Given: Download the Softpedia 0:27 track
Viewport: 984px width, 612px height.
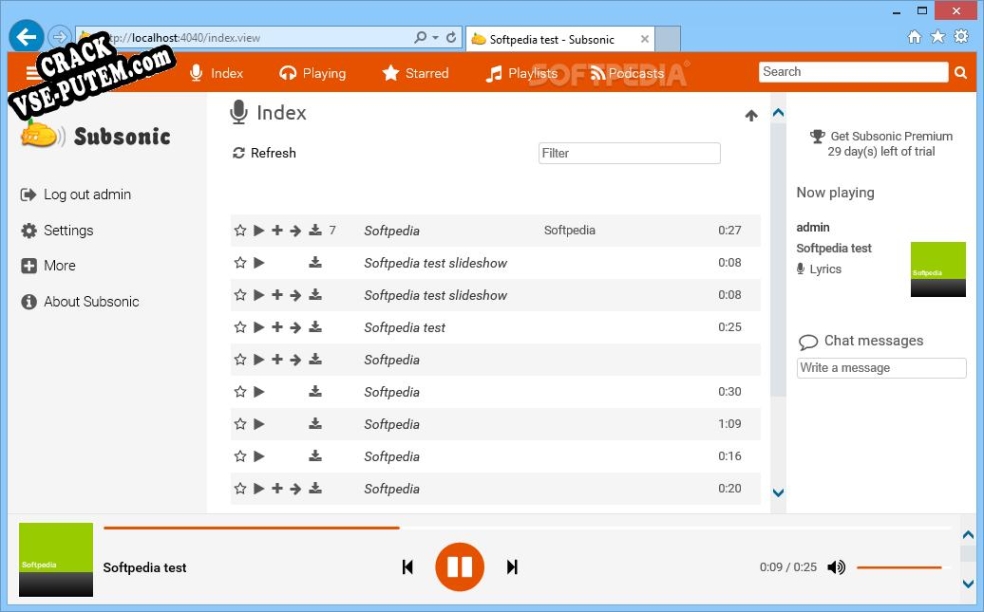Looking at the screenshot, I should pos(315,230).
